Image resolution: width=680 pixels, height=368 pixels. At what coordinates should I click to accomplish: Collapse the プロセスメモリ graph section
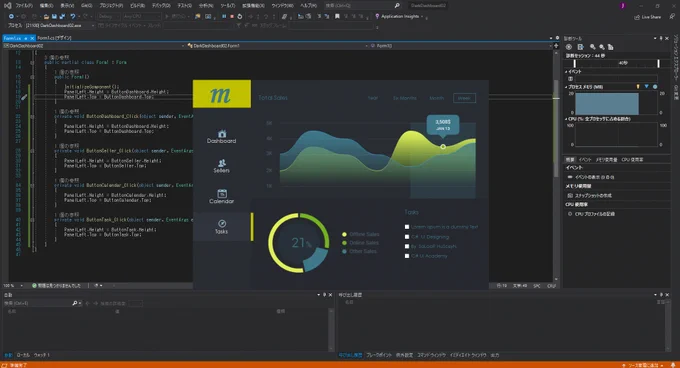(x=566, y=87)
